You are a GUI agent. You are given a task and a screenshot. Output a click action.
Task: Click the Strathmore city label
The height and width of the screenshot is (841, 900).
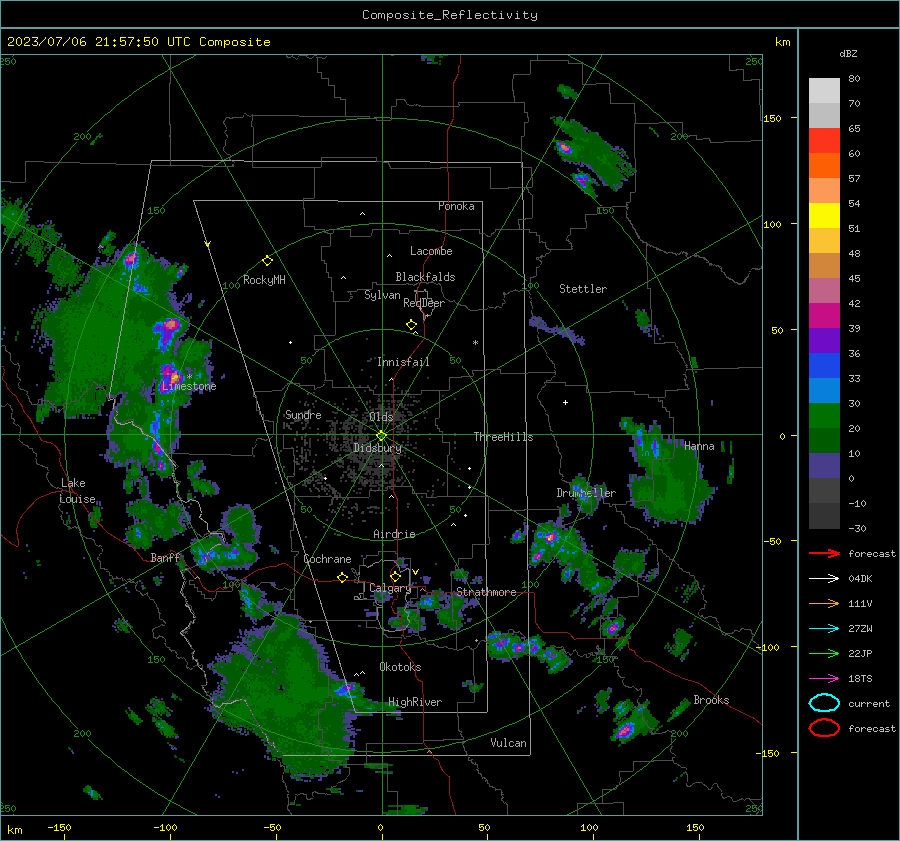click(x=486, y=592)
